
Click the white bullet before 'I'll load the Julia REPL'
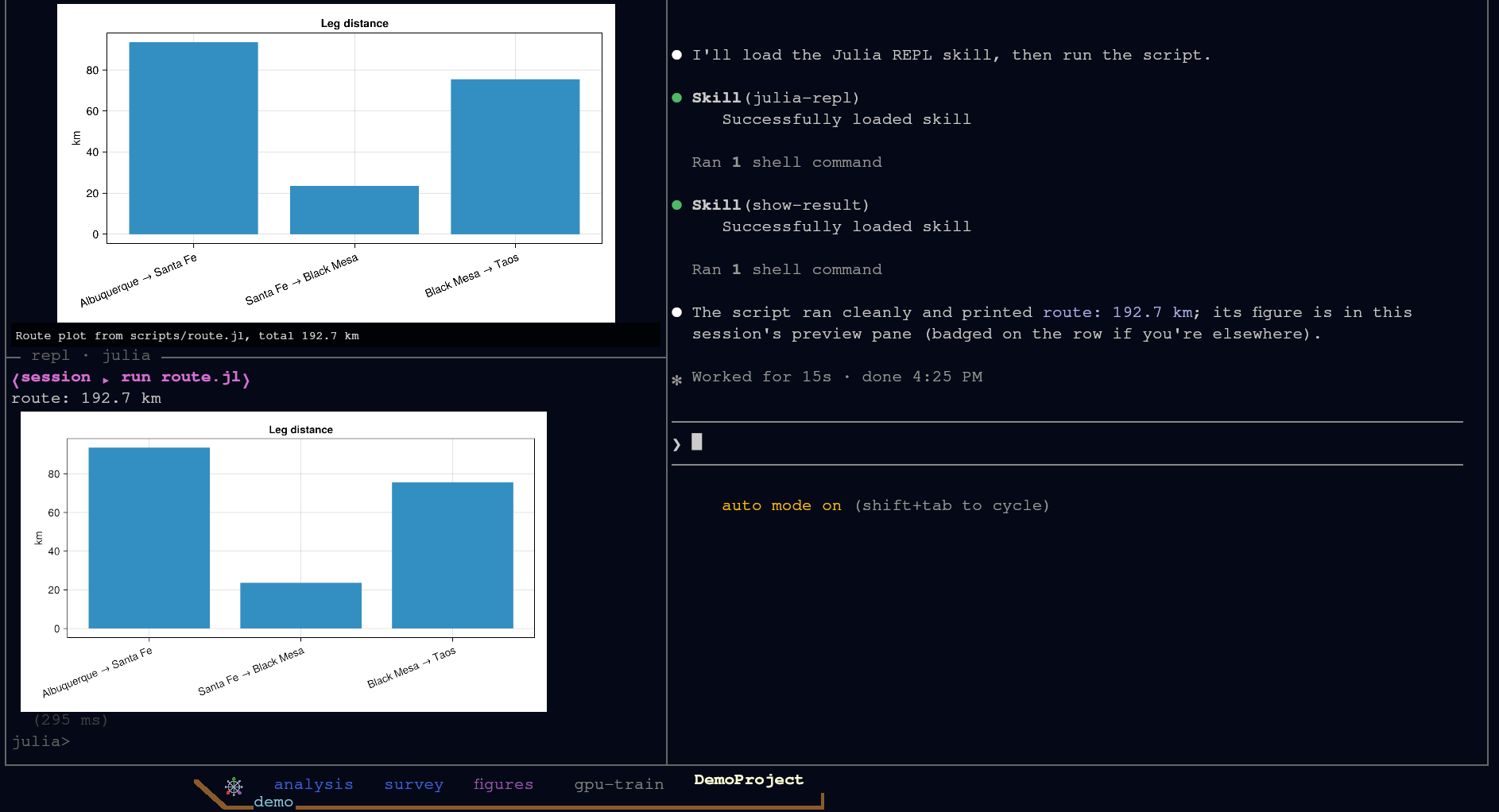pos(677,55)
